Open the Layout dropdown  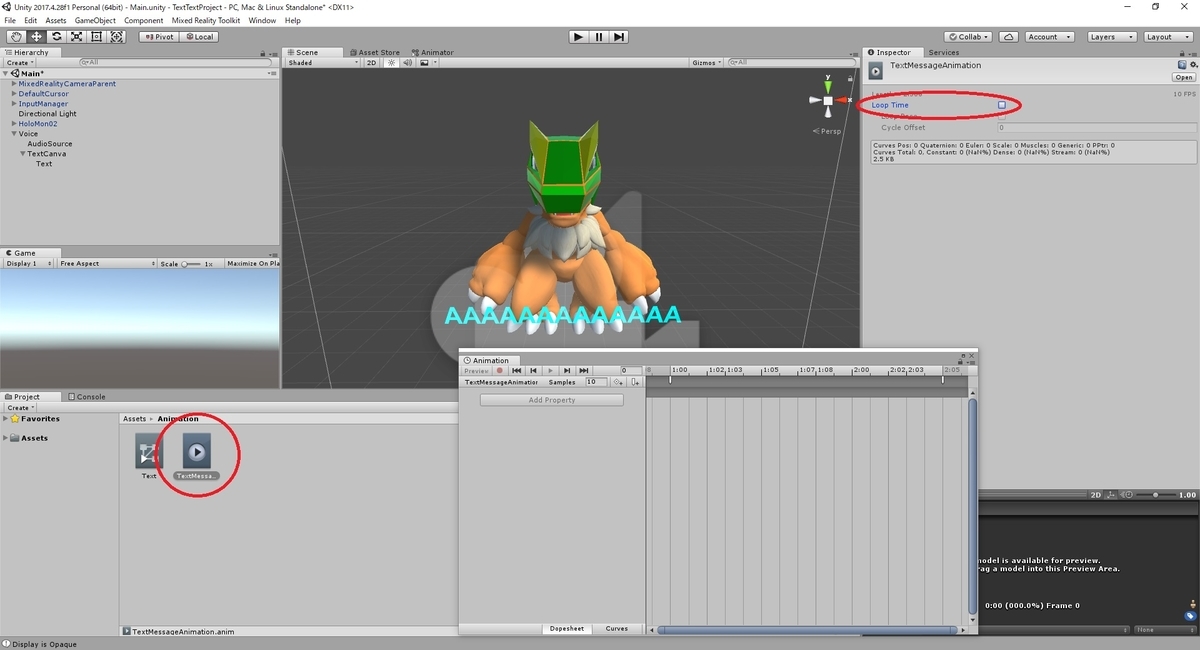coord(1167,37)
